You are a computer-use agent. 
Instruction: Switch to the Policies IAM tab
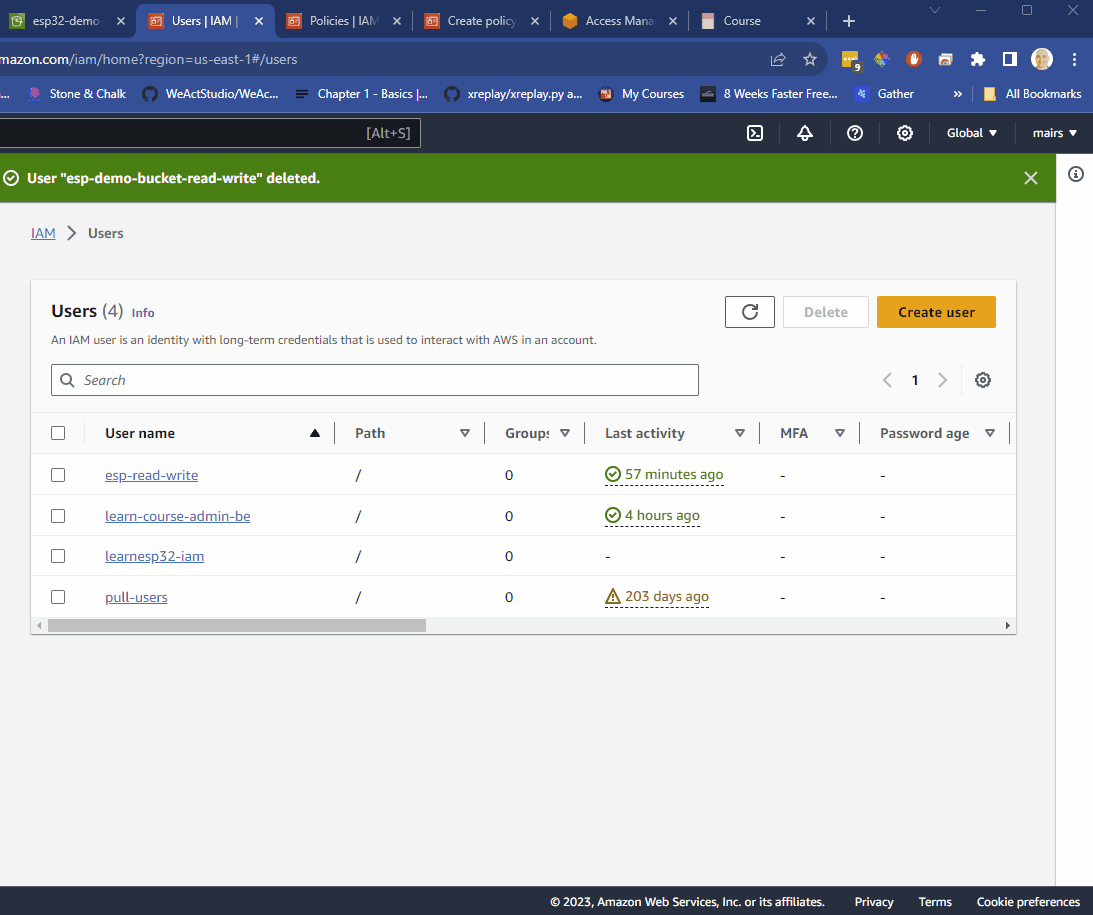340,20
